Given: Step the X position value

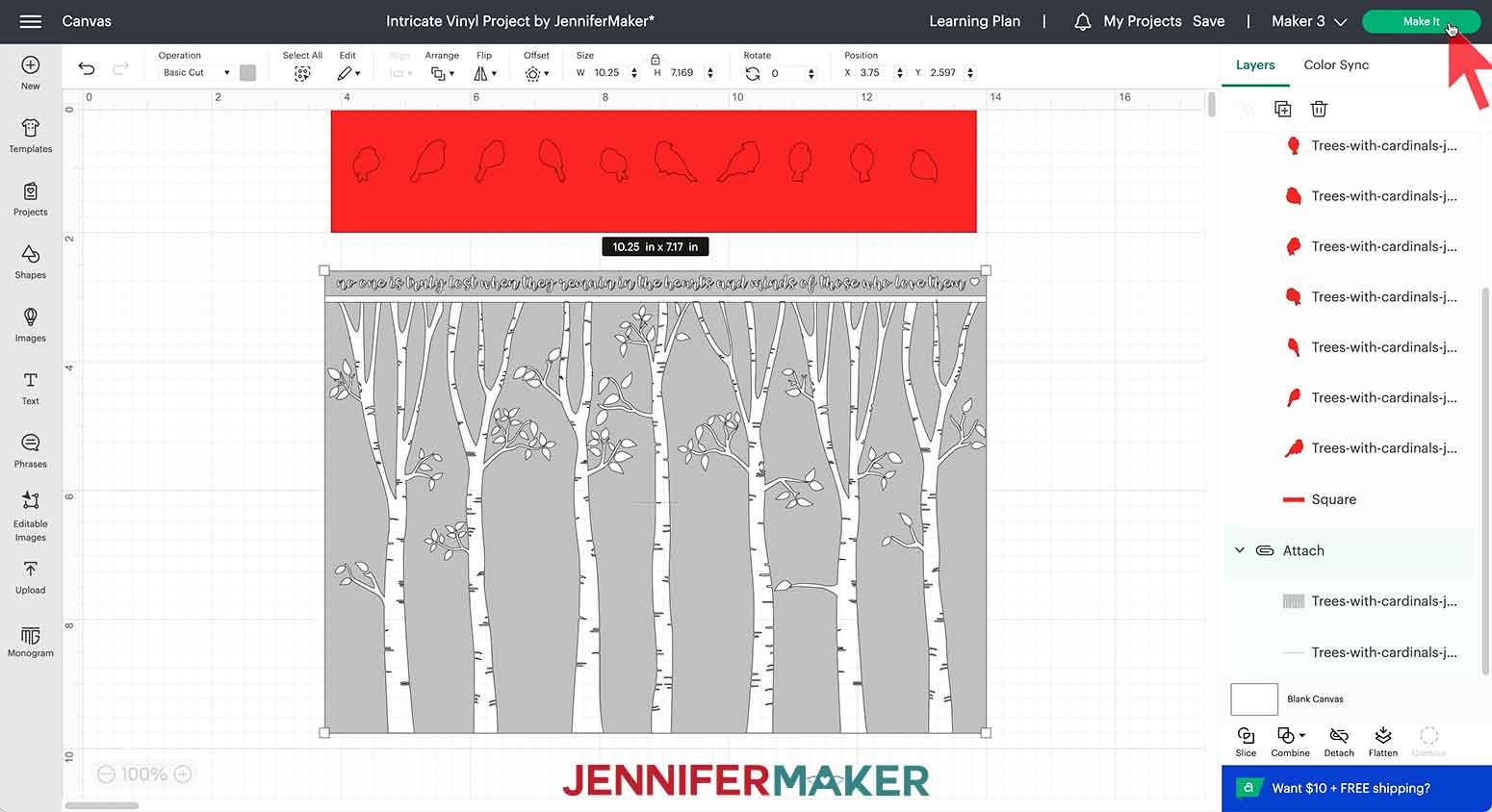Looking at the screenshot, I should tap(899, 73).
